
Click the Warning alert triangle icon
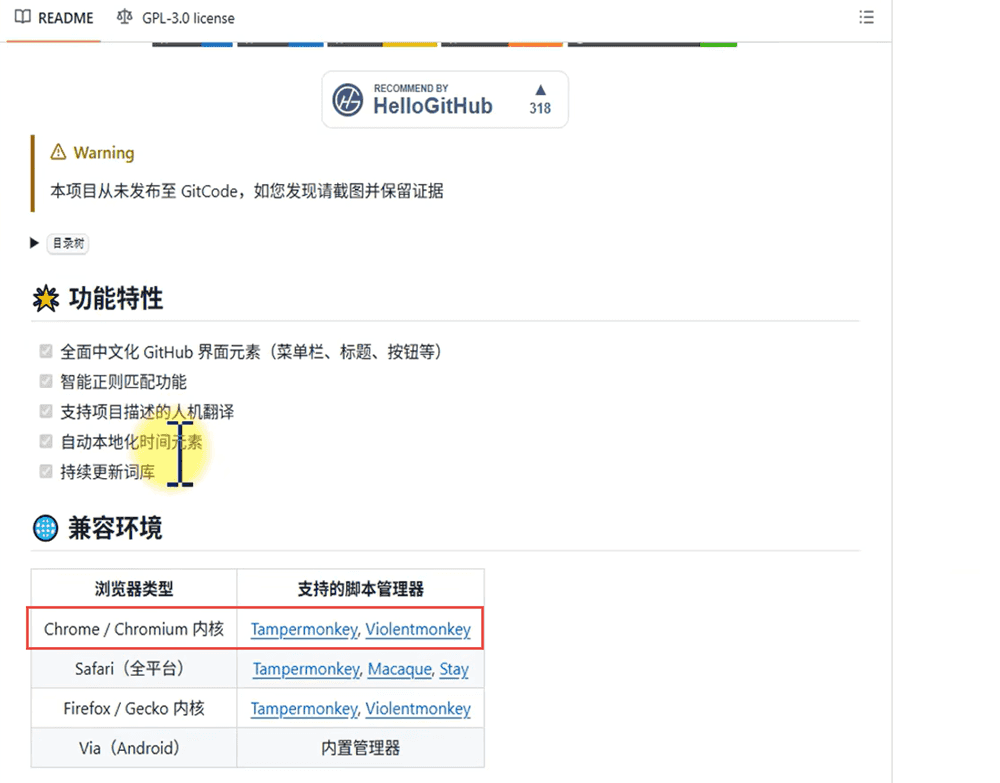[x=58, y=153]
